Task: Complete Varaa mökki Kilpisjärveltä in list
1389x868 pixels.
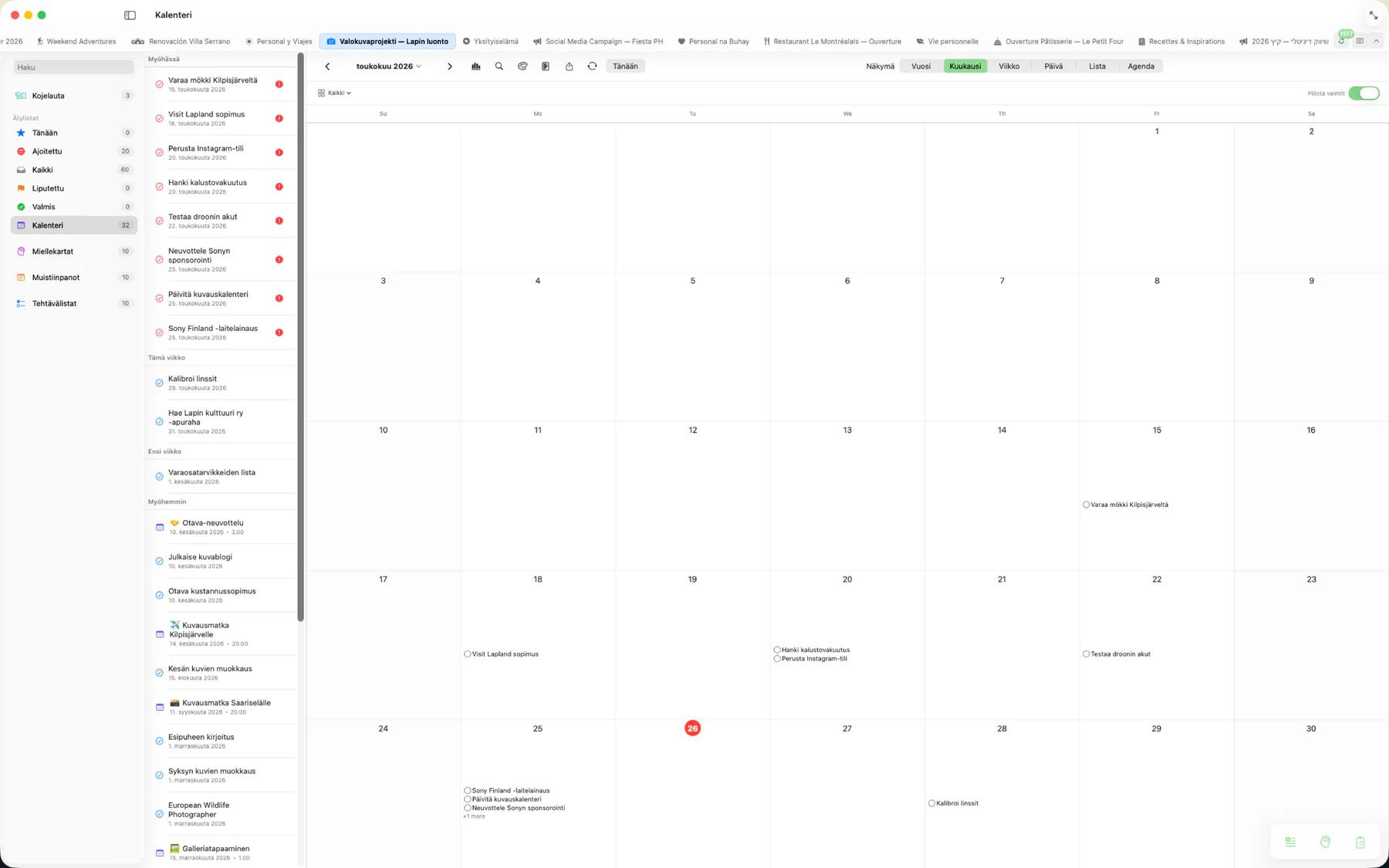Action: [159, 84]
